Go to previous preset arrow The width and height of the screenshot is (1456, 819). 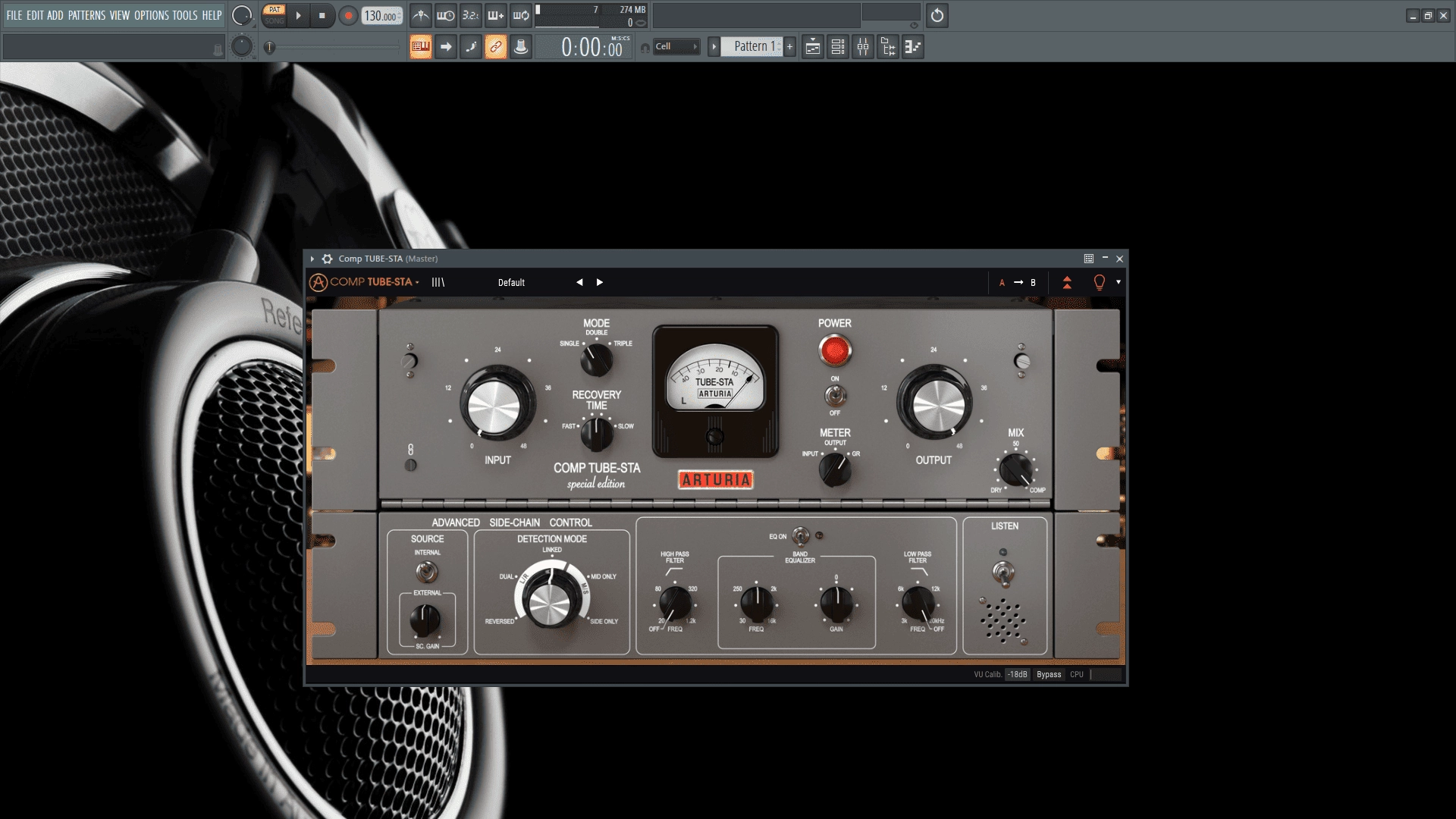579,282
